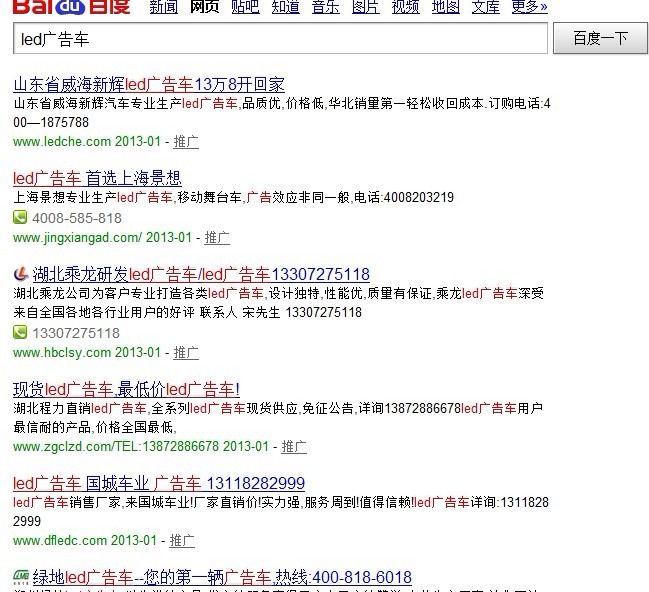Viewport: 649px width, 592px height.
Task: Open the led广告车 国城车业 result
Action: click(159, 484)
